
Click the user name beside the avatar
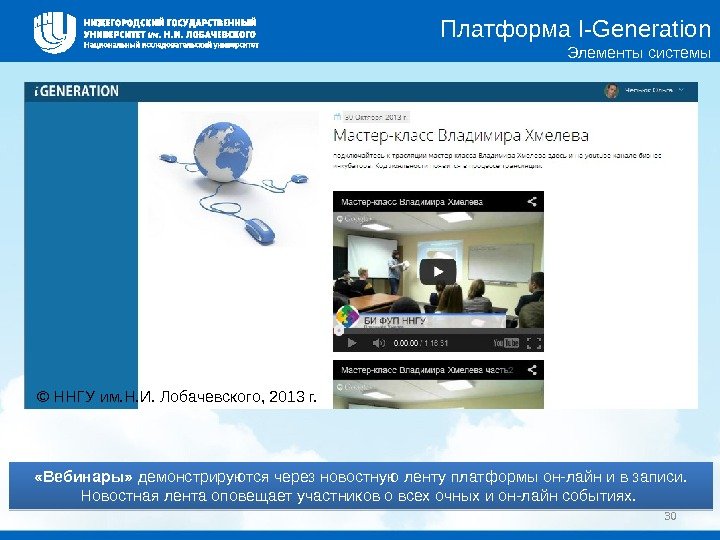[x=648, y=90]
